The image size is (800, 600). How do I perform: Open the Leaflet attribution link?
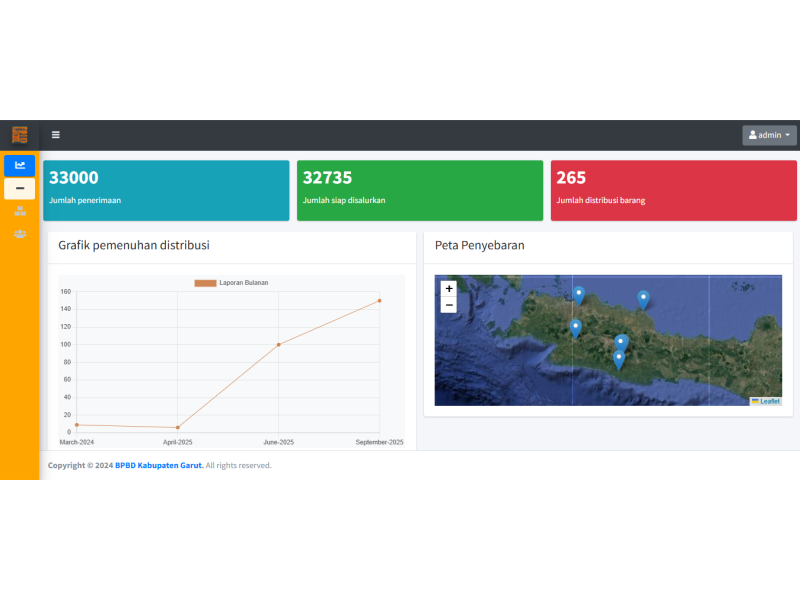(x=769, y=401)
